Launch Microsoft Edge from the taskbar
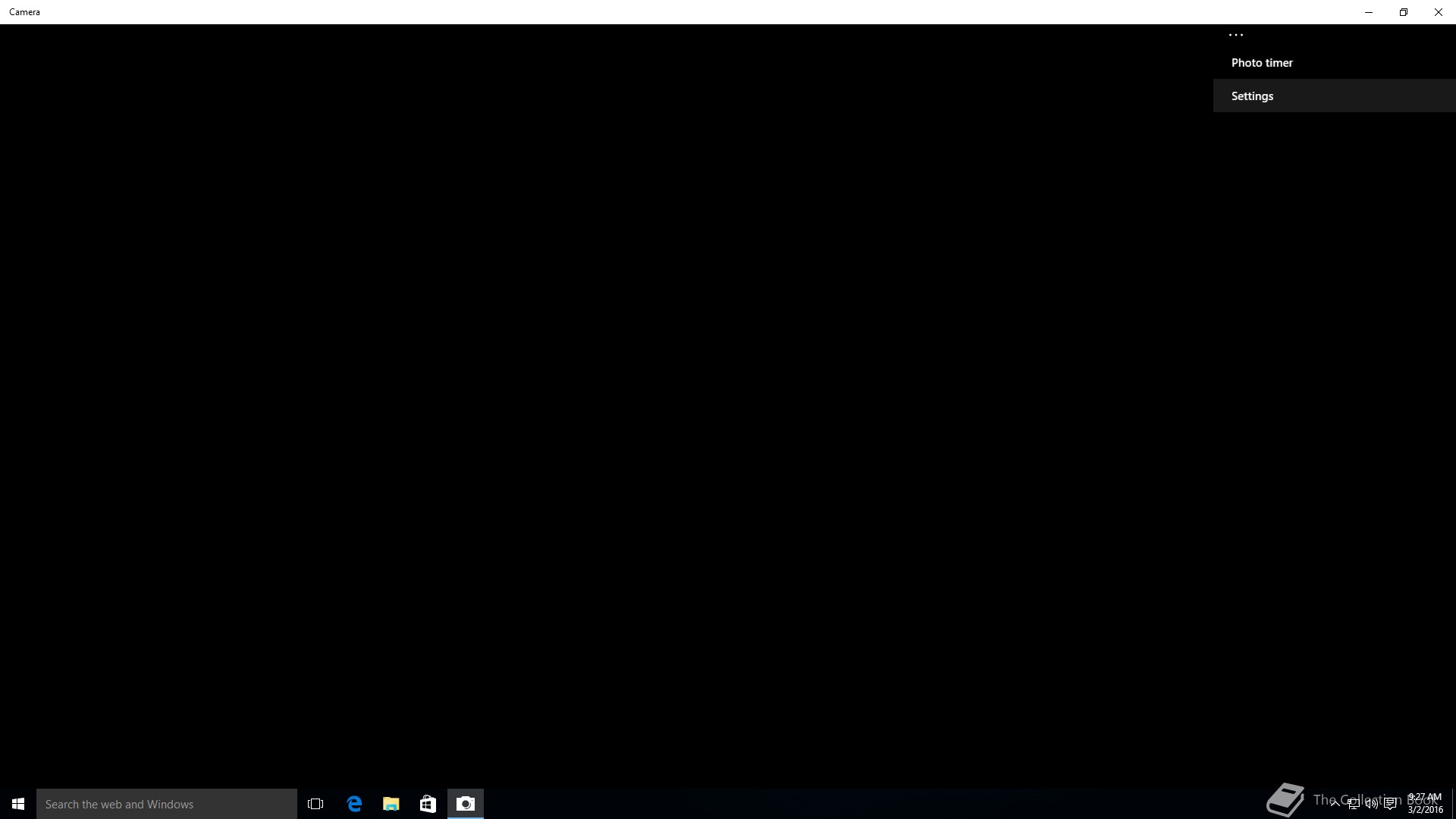Viewport: 1456px width, 819px height. coord(354,804)
